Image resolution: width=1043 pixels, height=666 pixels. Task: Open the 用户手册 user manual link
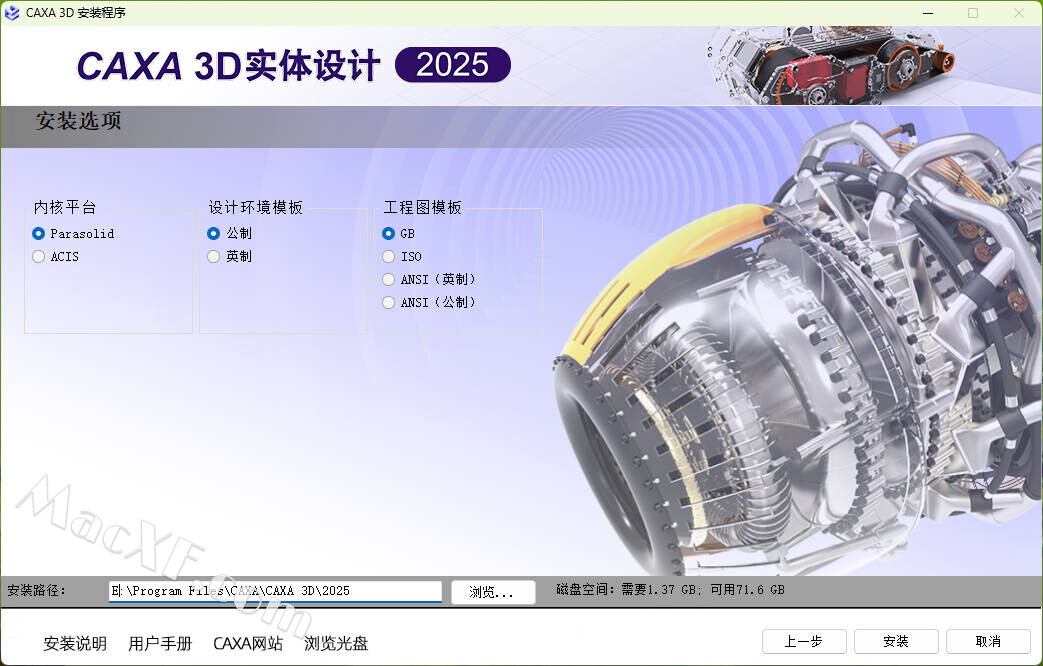pos(160,643)
